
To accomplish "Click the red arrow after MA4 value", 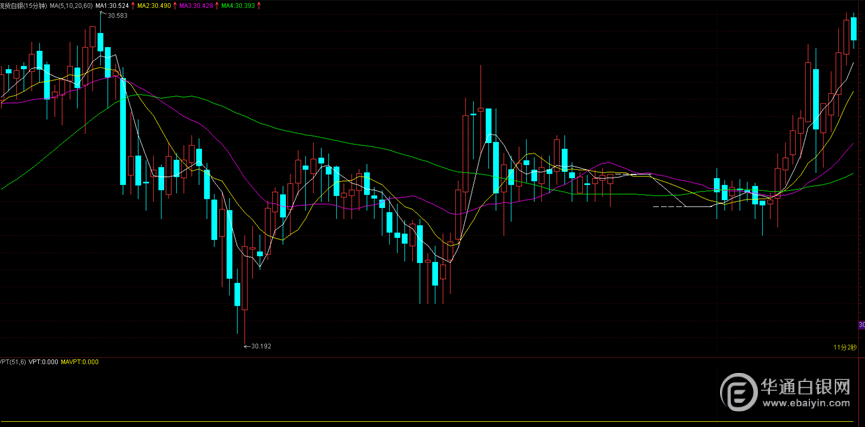I will (x=259, y=6).
